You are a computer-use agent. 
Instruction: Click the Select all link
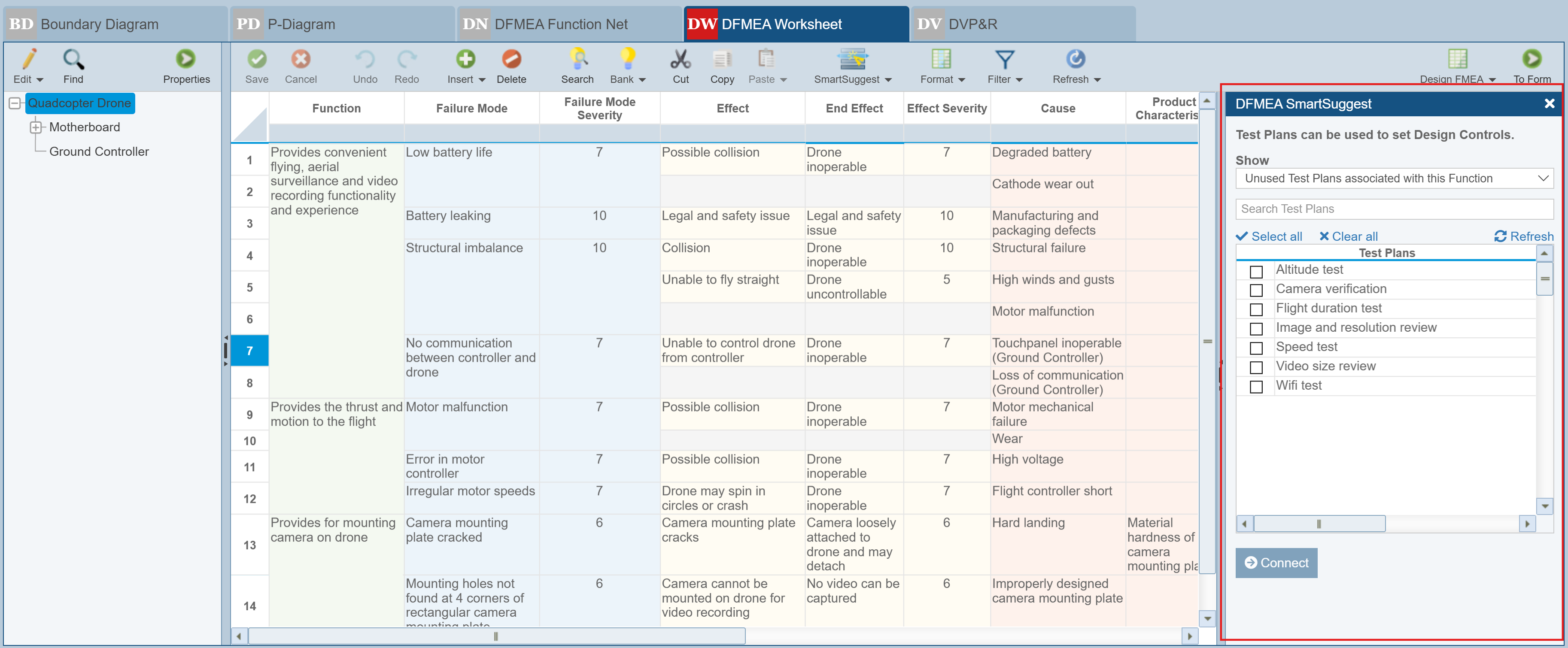[1269, 237]
